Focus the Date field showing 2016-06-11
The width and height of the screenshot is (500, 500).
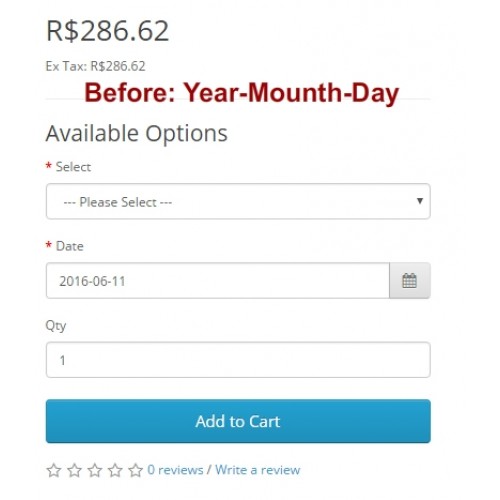tap(218, 281)
